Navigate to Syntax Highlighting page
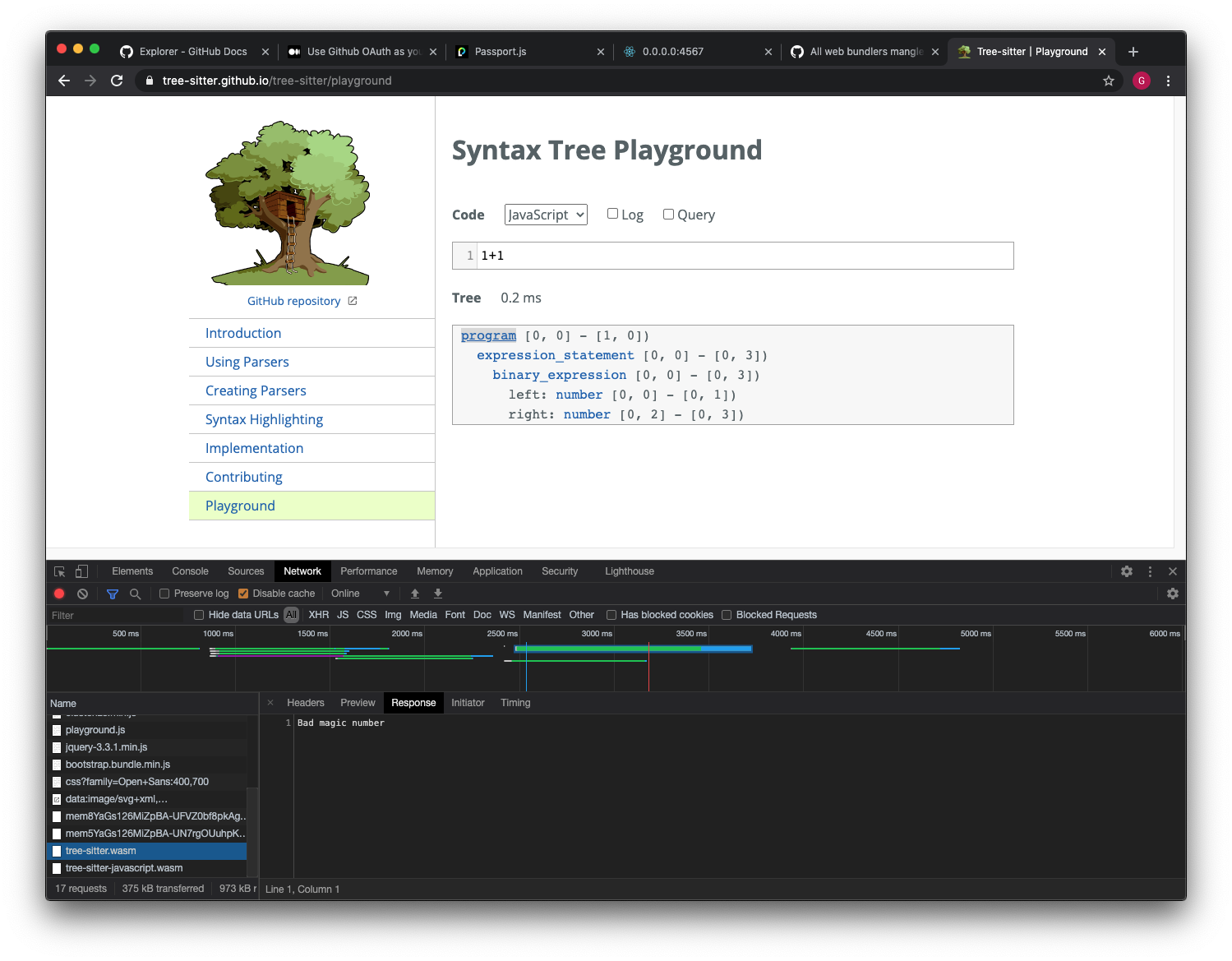 point(263,419)
